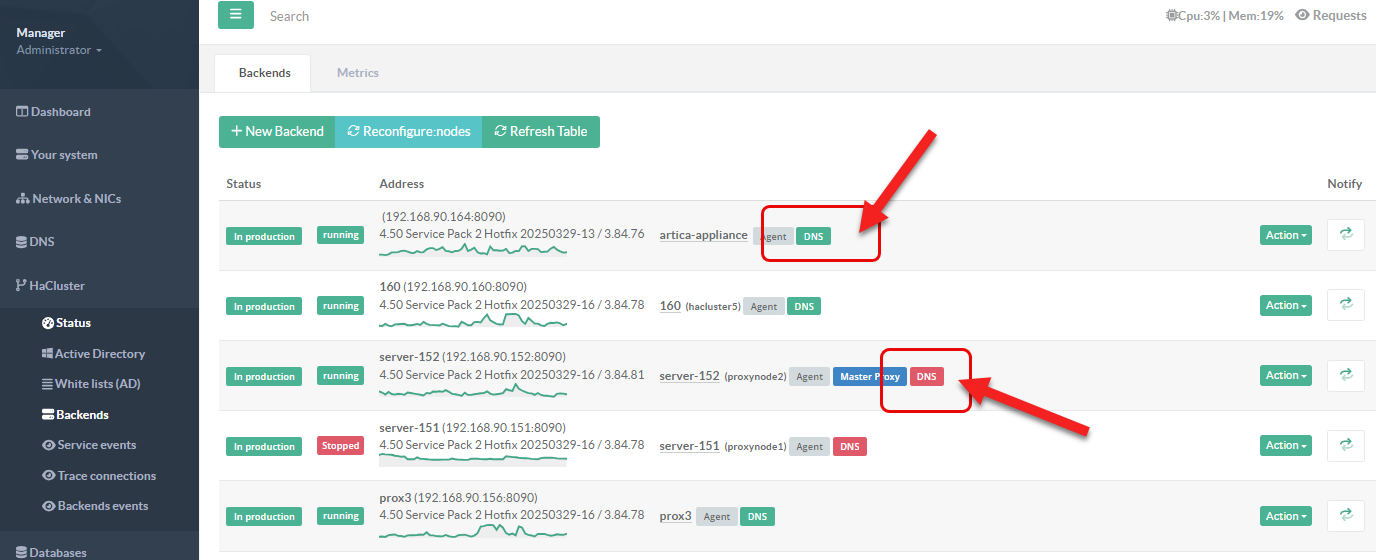Click notify sync icon for server-152 row
Screen dimensions: 1376x560
pyautogui.click(x=1345, y=375)
